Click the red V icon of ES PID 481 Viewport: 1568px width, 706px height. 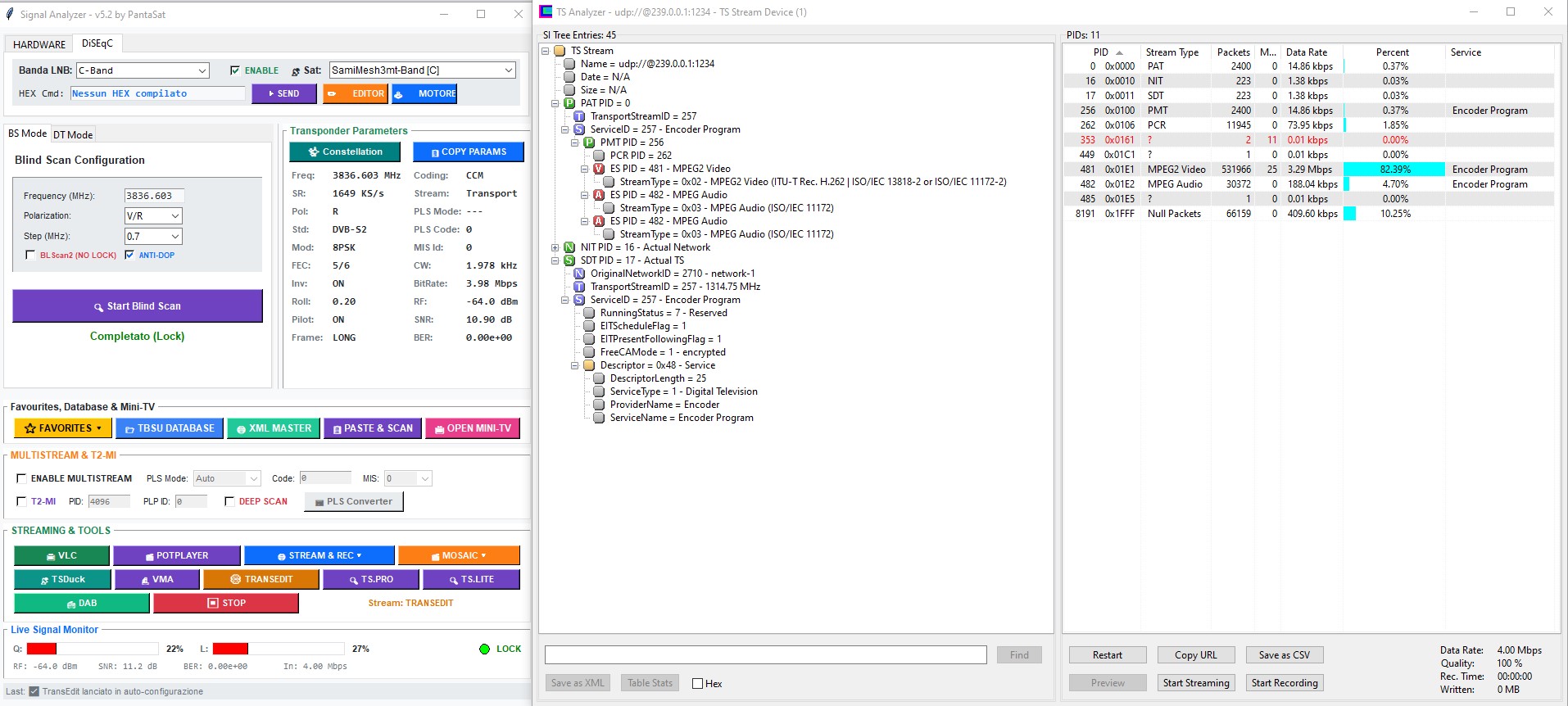pos(599,169)
